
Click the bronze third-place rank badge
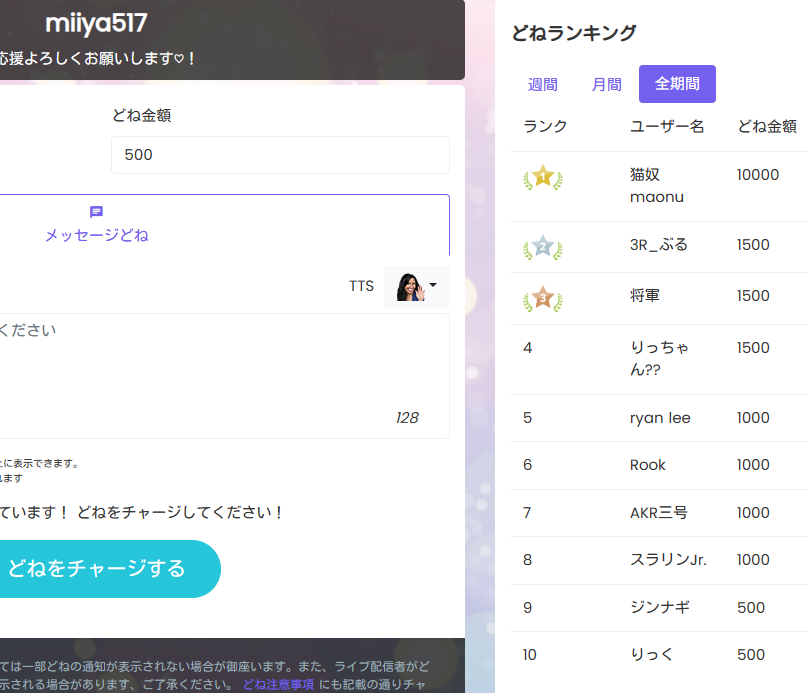[x=542, y=298]
